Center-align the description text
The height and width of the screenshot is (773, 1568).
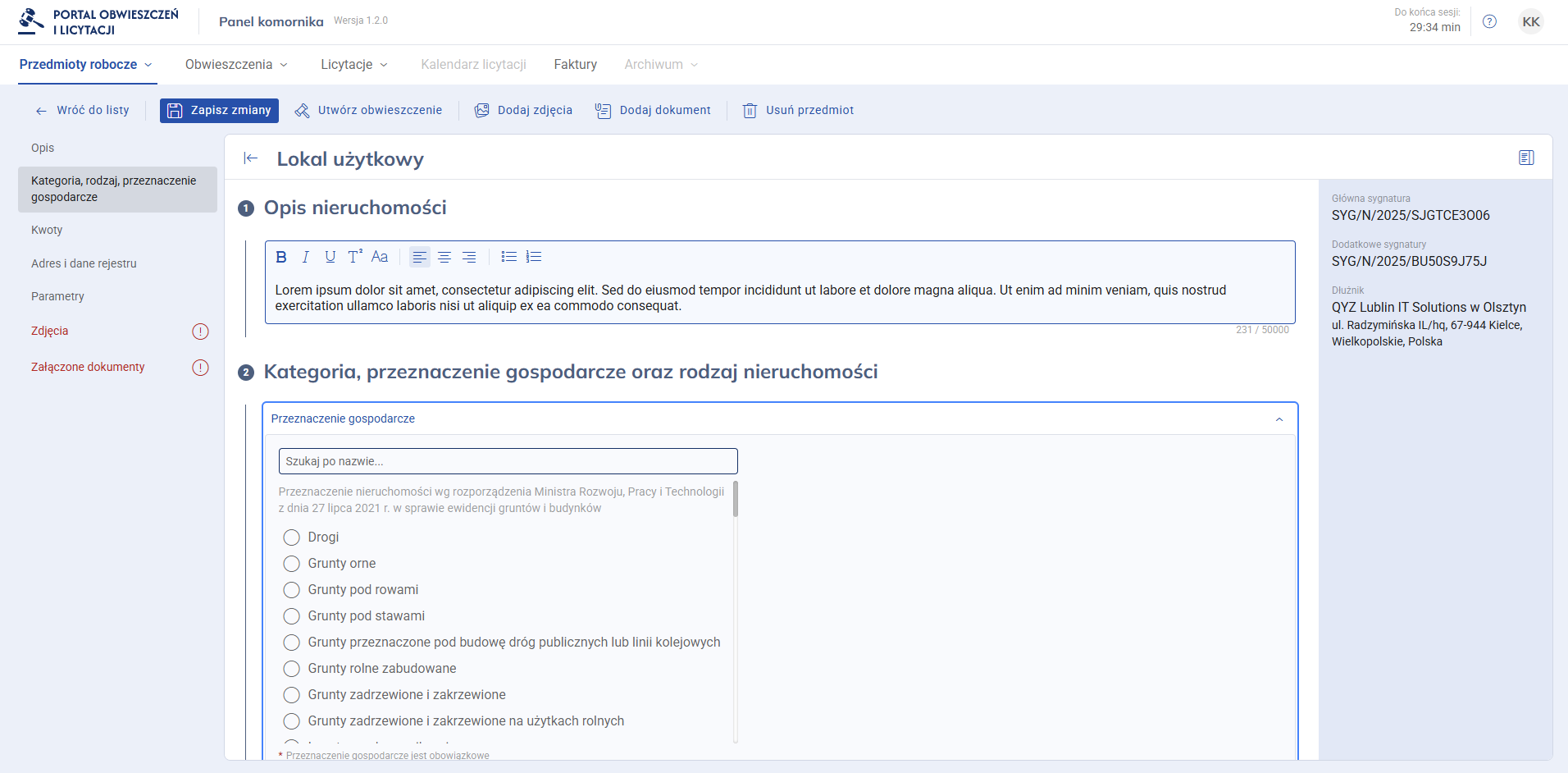tap(444, 257)
